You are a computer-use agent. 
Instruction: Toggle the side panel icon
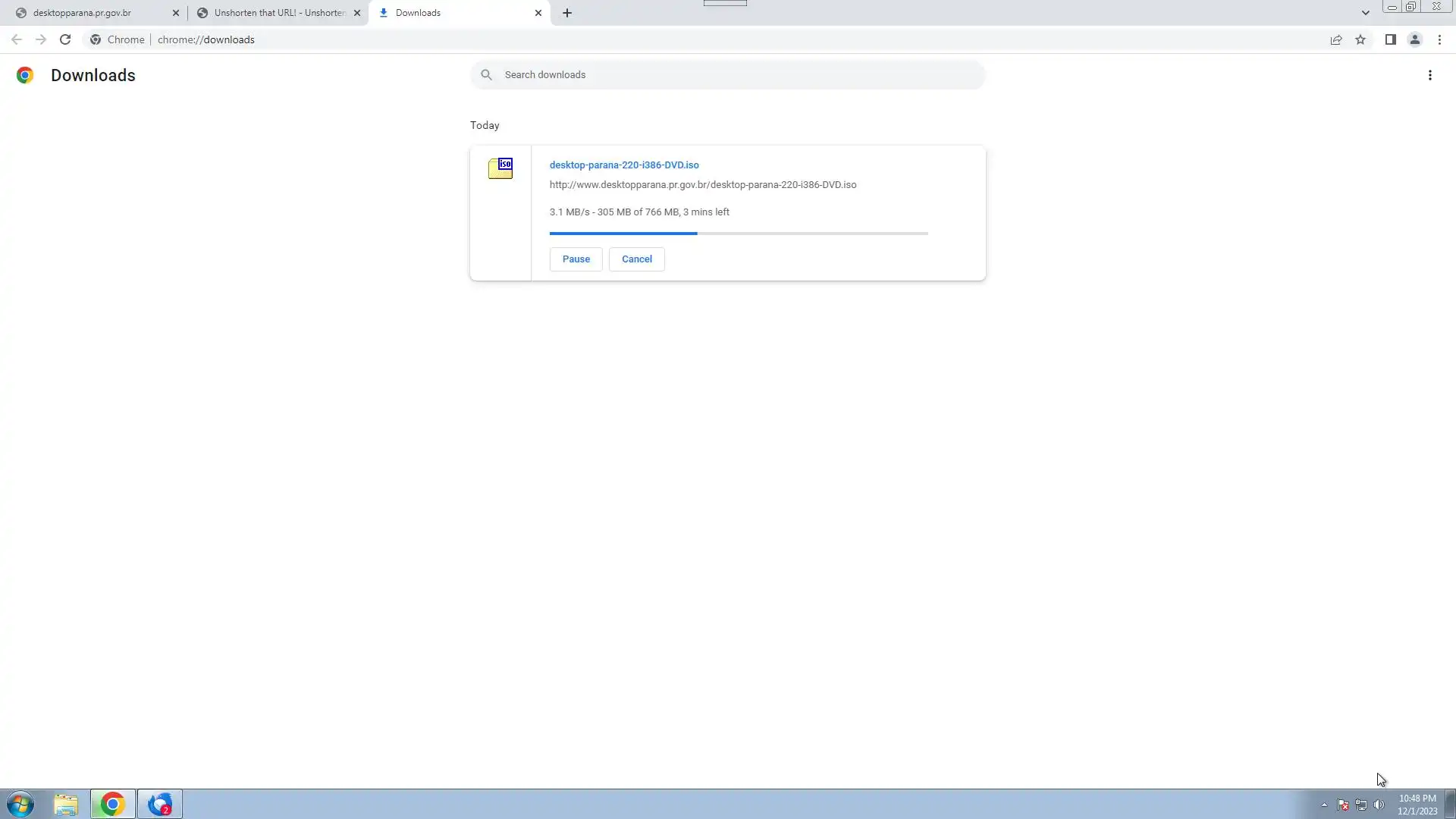(1390, 39)
